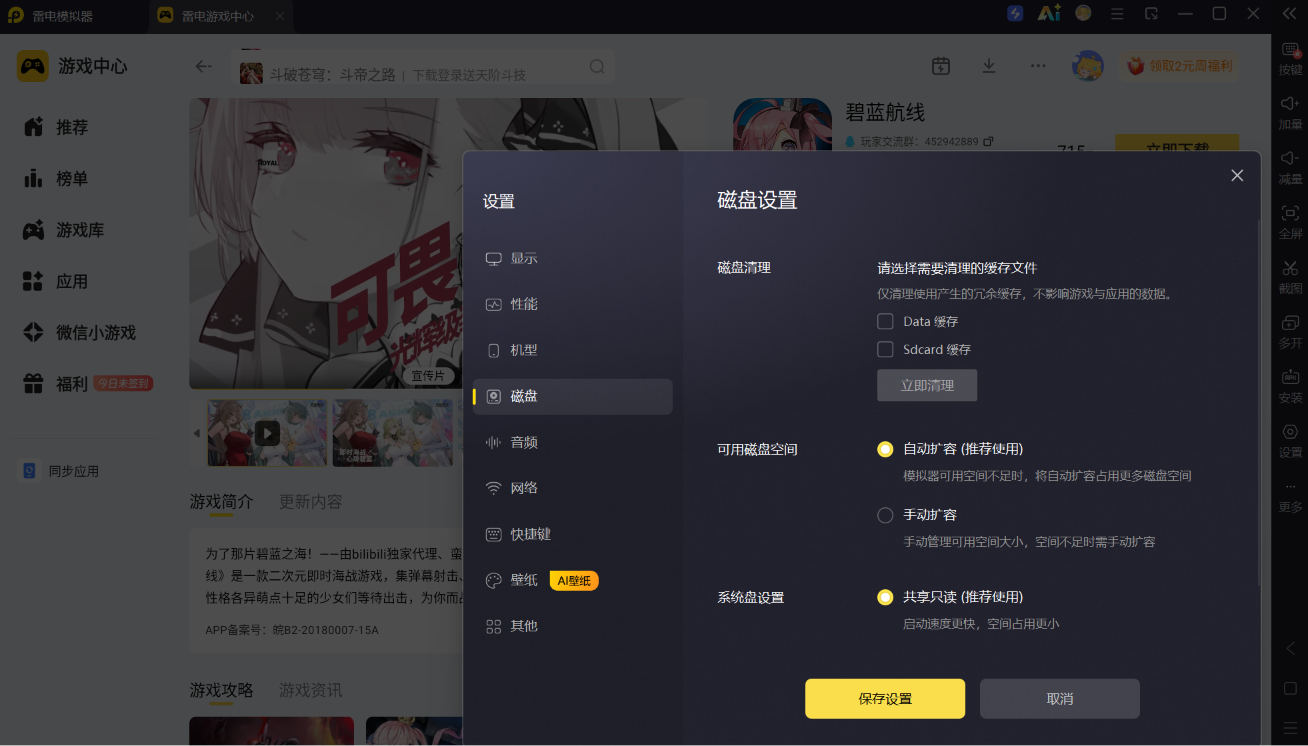
Task: Select 共享只读 (推荐使用) radio option
Action: (x=885, y=597)
